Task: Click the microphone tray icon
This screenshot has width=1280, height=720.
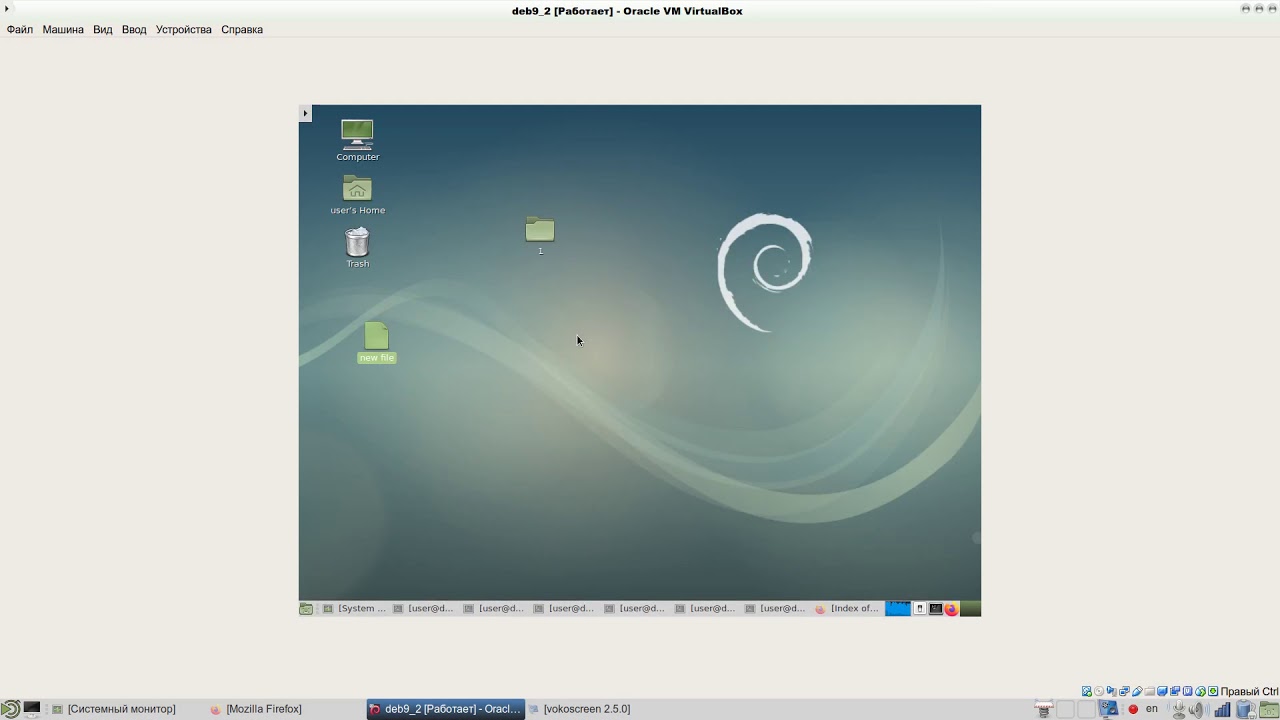Action: coord(1179,709)
